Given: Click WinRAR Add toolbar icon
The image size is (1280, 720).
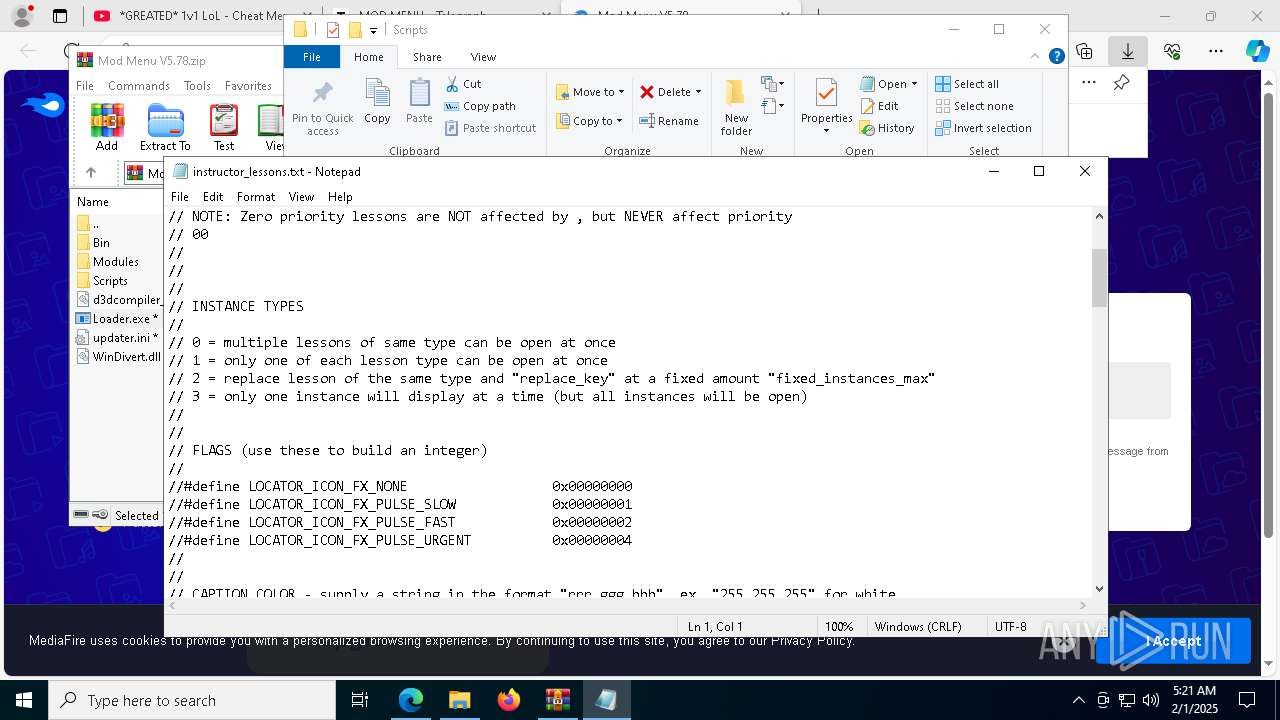Looking at the screenshot, I should click(x=107, y=127).
